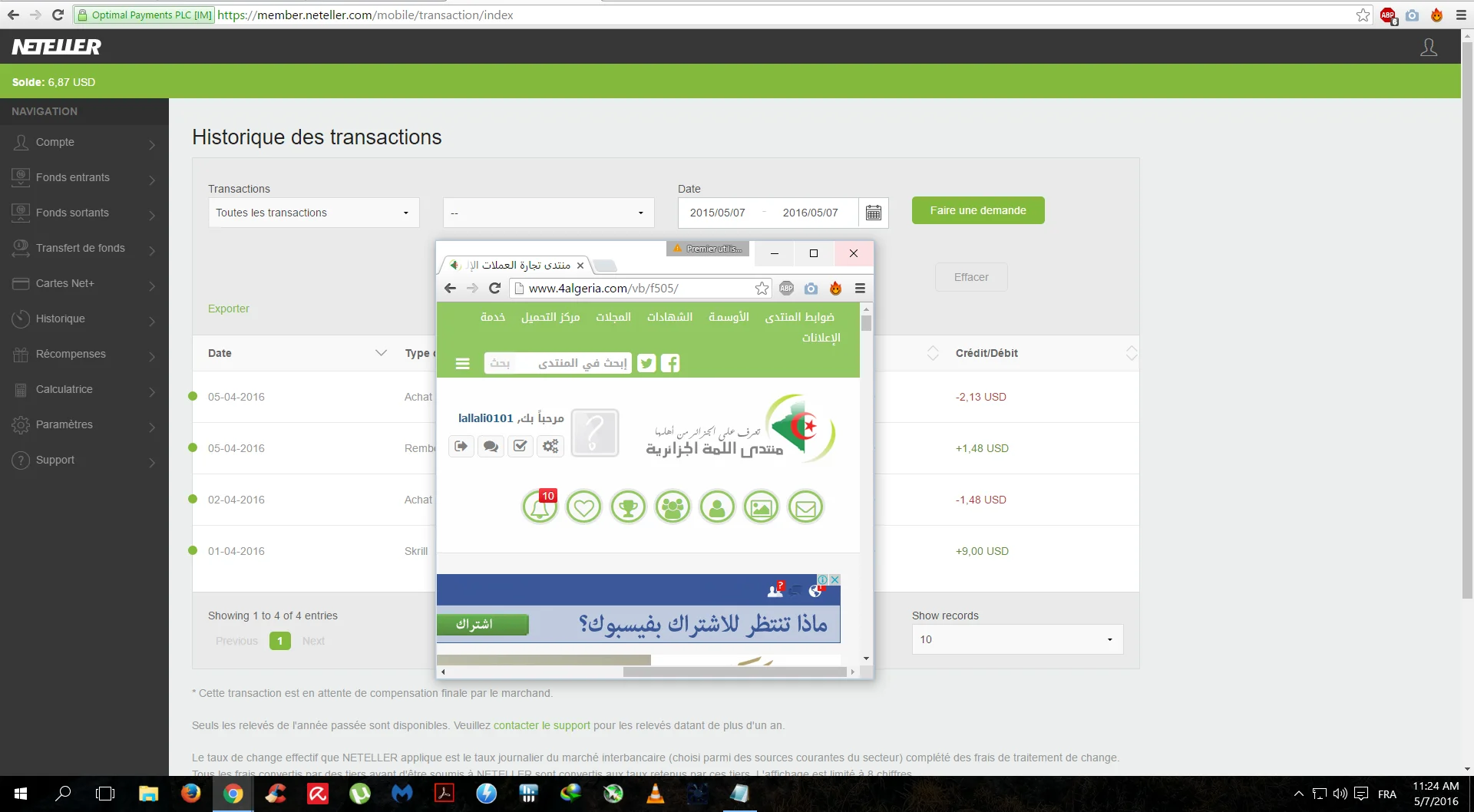Open the forum's Facebook icon
Image resolution: width=1474 pixels, height=812 pixels.
click(670, 363)
